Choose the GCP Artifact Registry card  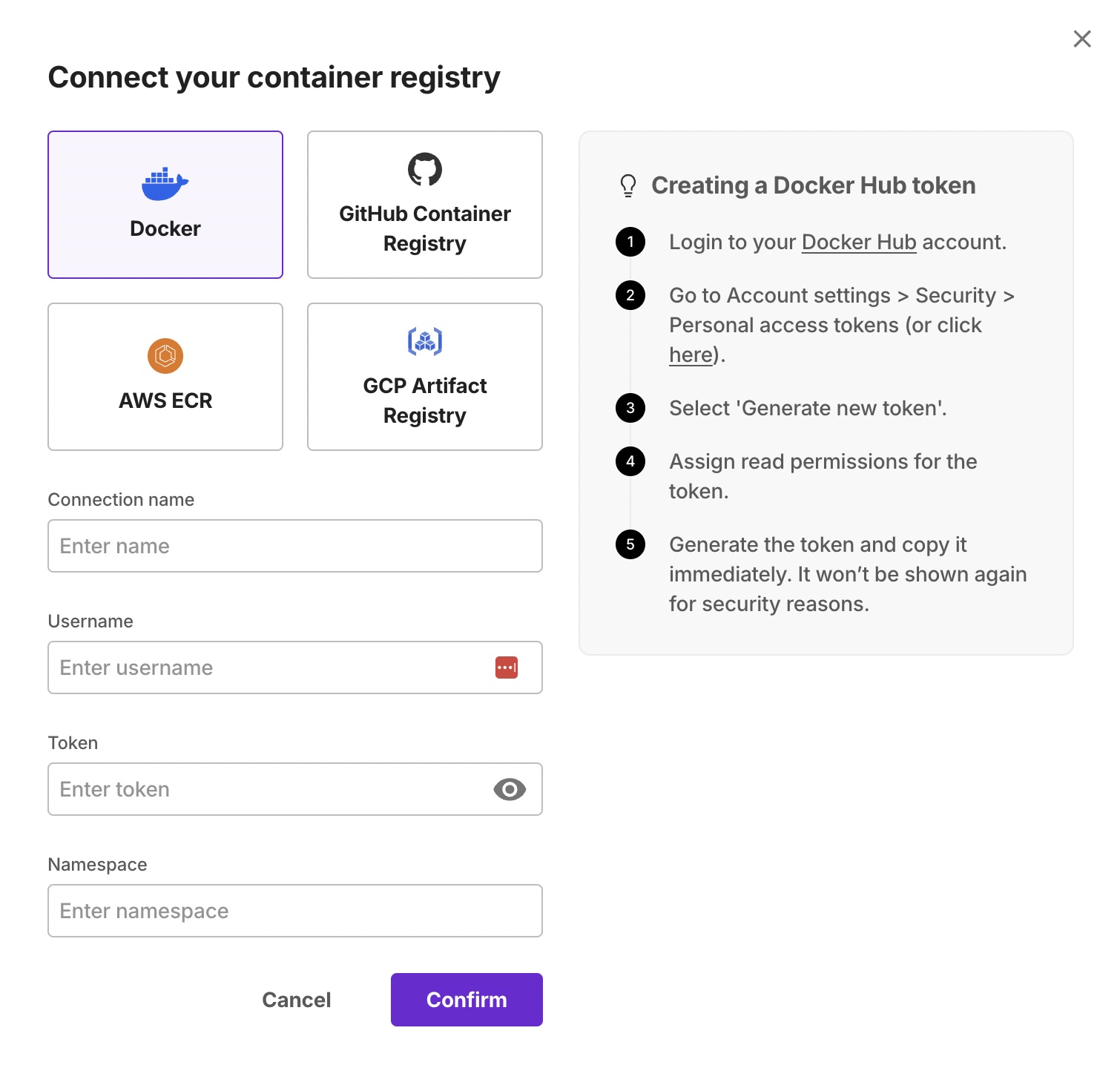[x=425, y=377]
